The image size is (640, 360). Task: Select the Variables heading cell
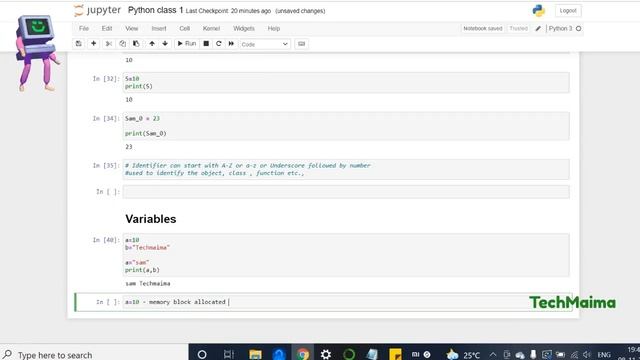coord(151,219)
